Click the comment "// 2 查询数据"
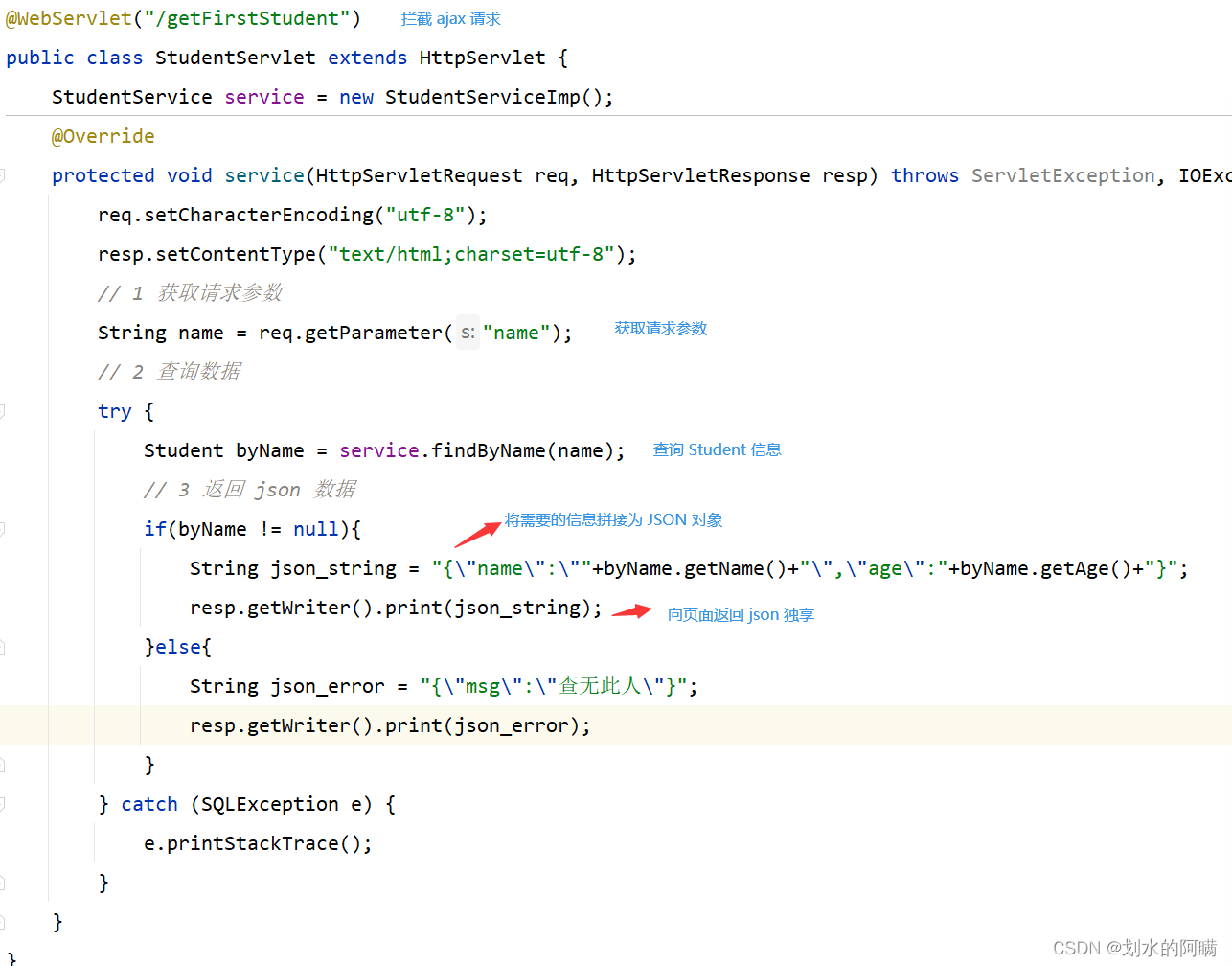The width and height of the screenshot is (1232, 966). click(x=170, y=372)
